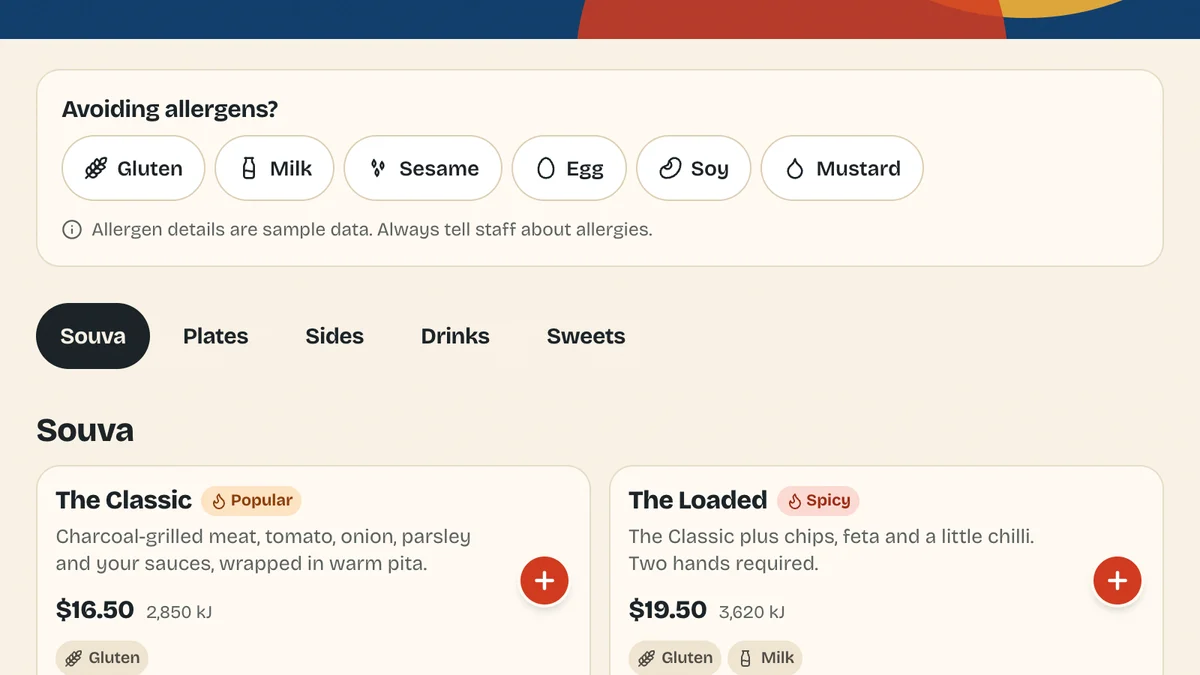Open the Drinks category tab
This screenshot has height=675, width=1200.
(x=455, y=336)
